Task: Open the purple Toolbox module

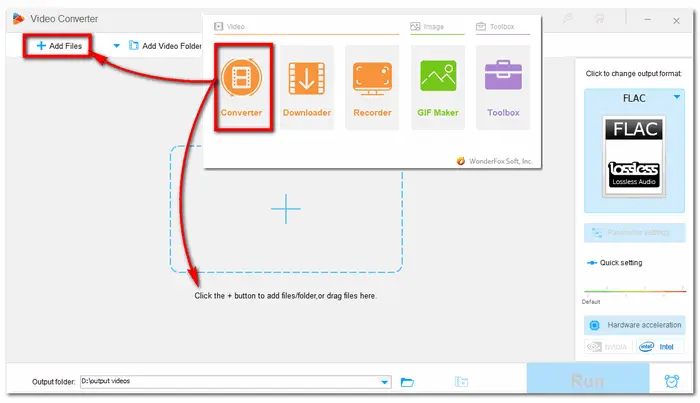Action: tap(503, 87)
